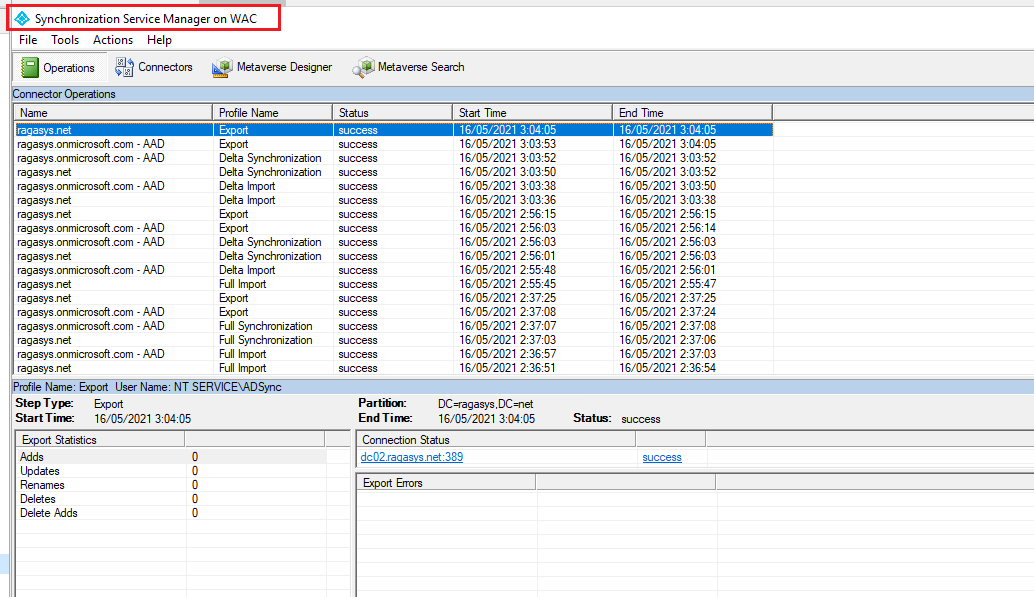Open the dc02.ragasys.net:389 connection link
Screen dimensions: 1034x597
click(x=412, y=457)
